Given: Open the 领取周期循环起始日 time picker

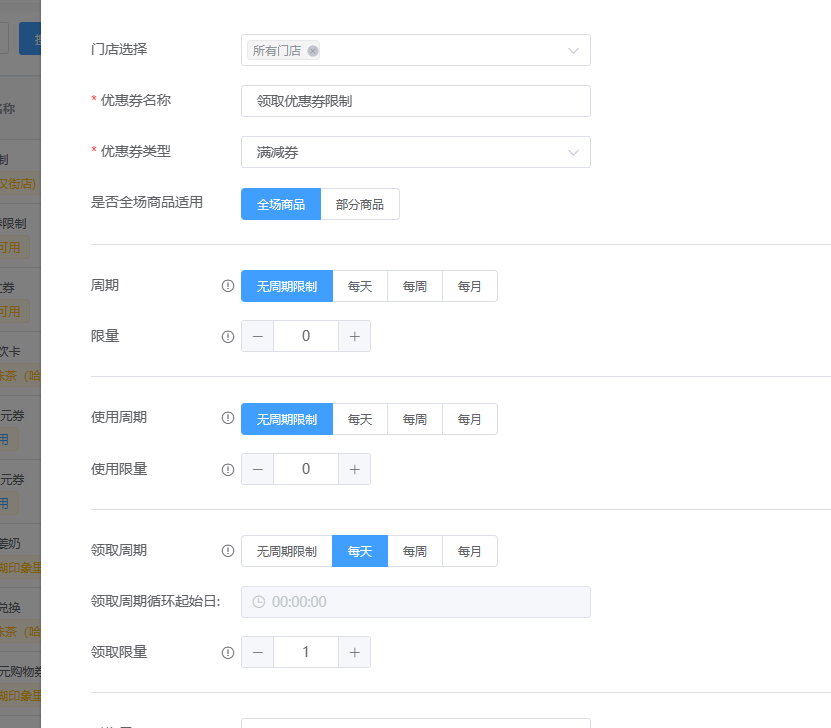Looking at the screenshot, I should coord(415,601).
